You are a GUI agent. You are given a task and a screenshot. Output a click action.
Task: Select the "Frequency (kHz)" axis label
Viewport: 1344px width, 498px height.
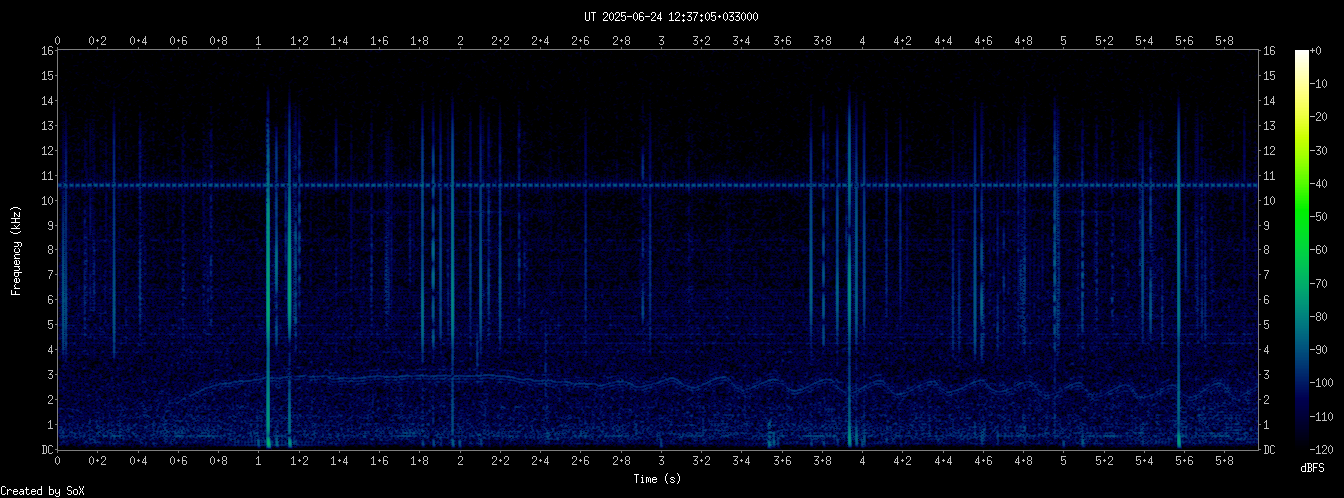click(x=16, y=250)
